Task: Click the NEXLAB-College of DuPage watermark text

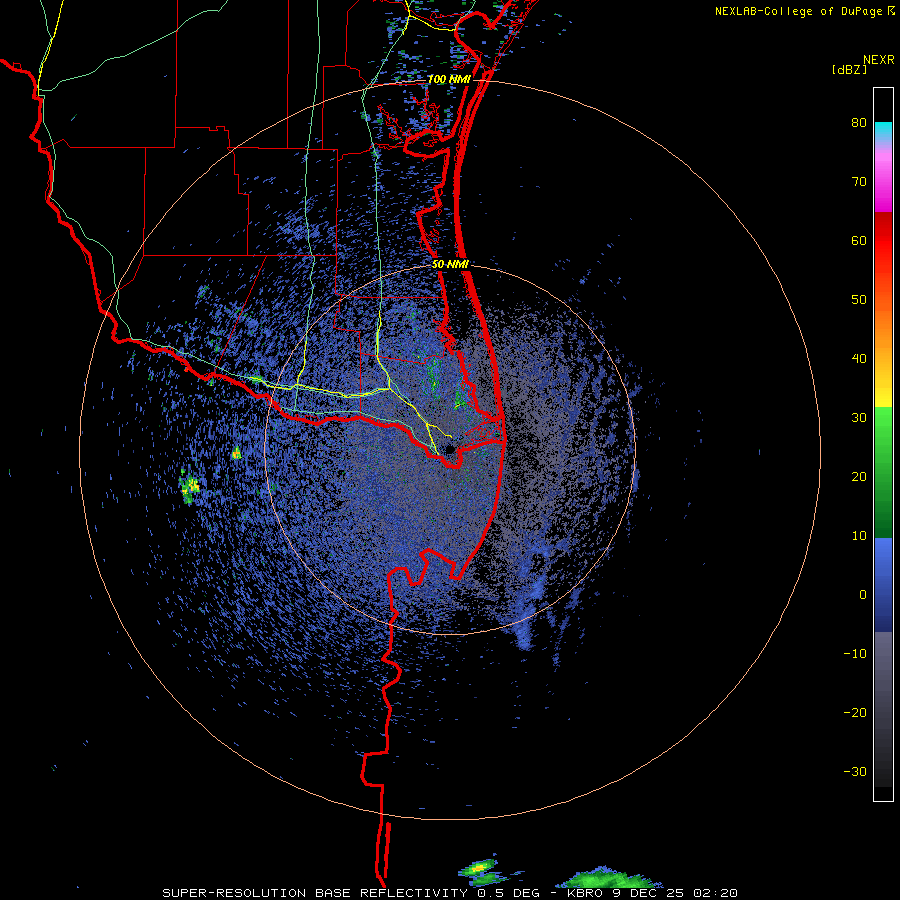Action: 804,11
